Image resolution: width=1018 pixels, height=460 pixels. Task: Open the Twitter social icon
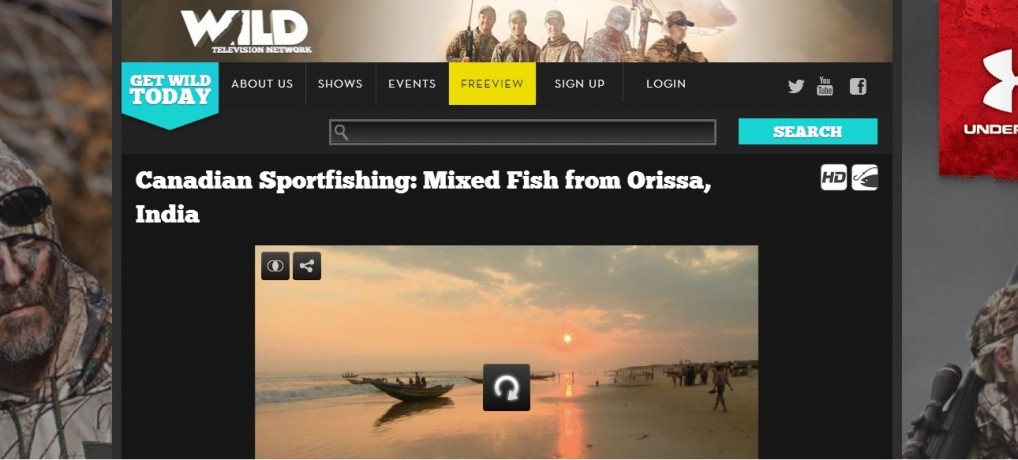(x=796, y=86)
